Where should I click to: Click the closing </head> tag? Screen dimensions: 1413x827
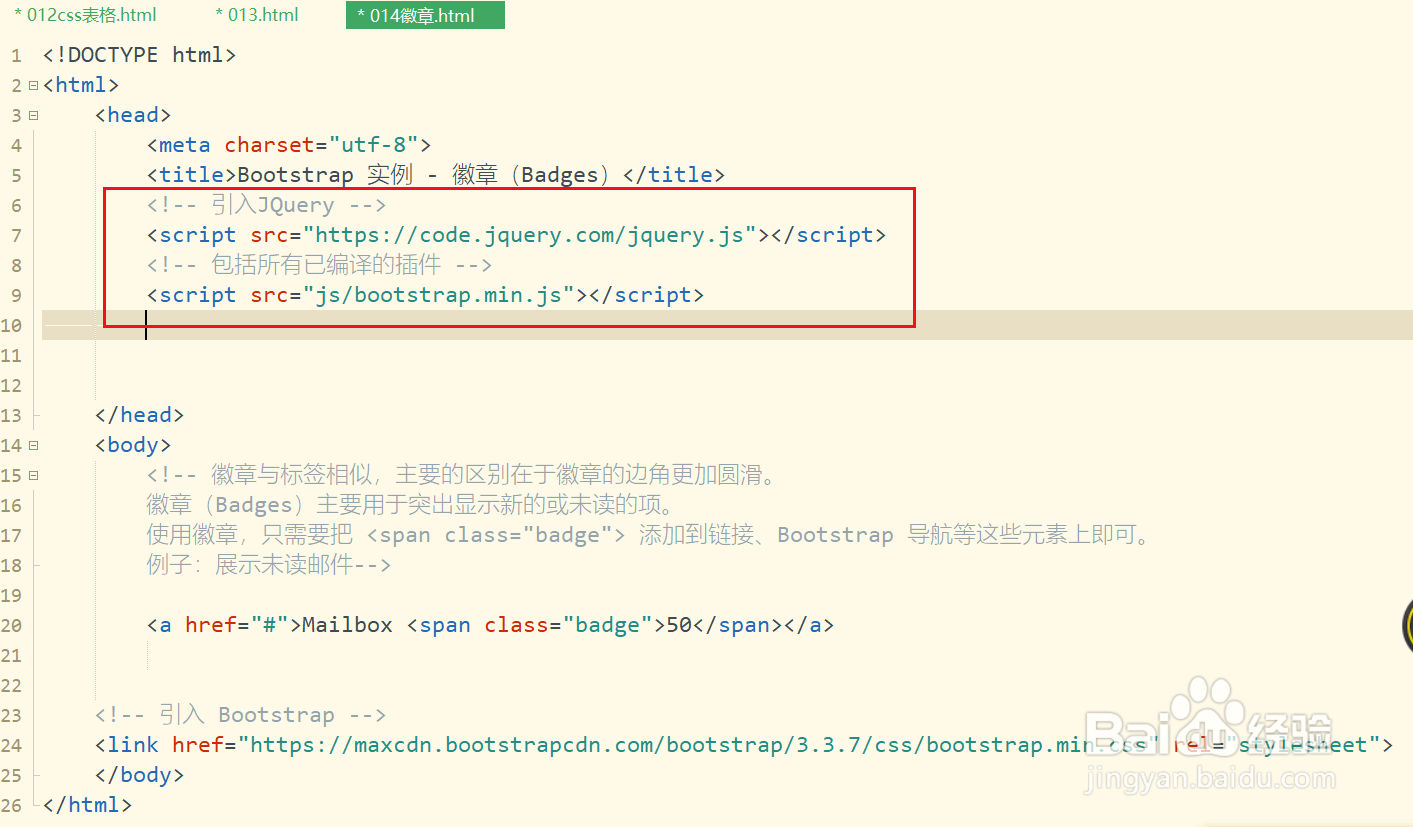pos(140,415)
